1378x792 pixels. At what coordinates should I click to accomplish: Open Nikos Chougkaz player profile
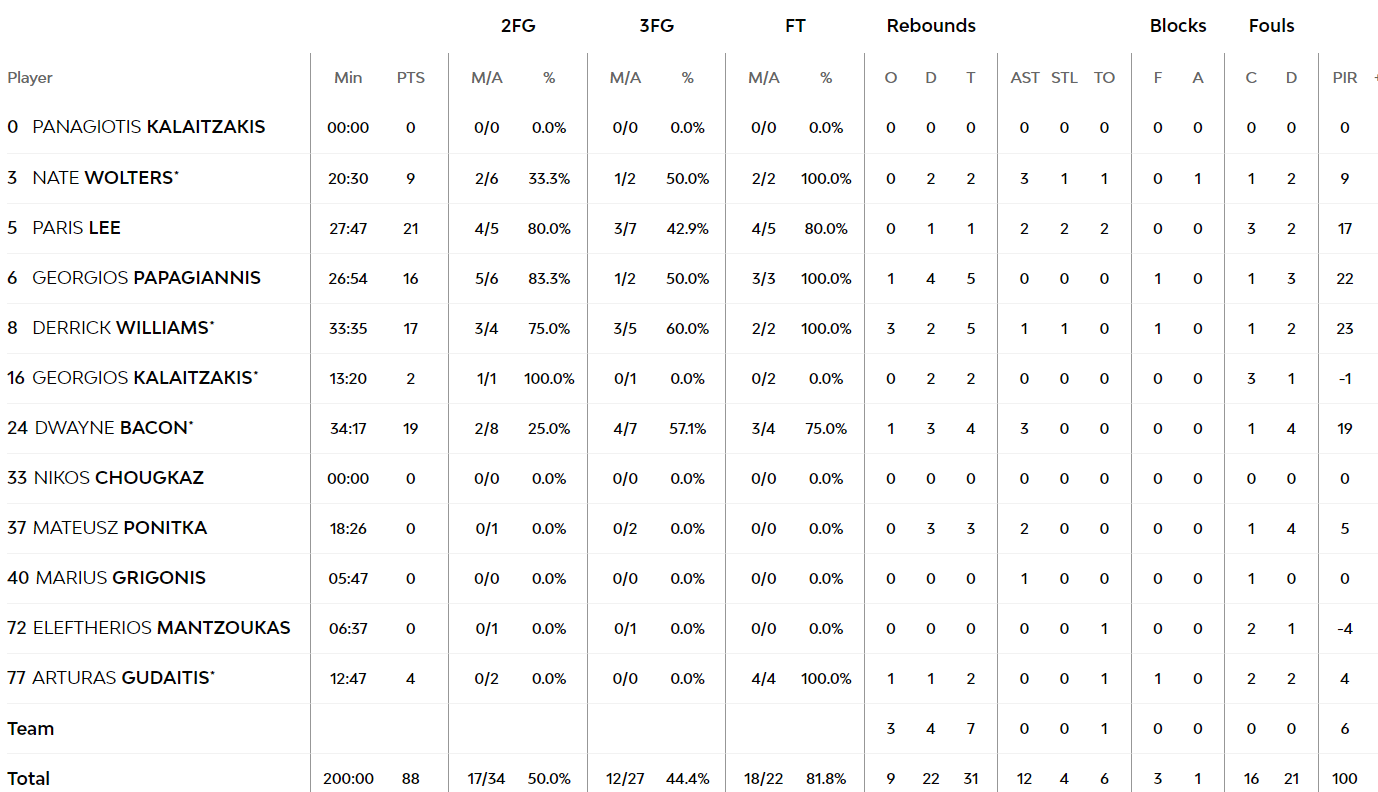tap(118, 478)
